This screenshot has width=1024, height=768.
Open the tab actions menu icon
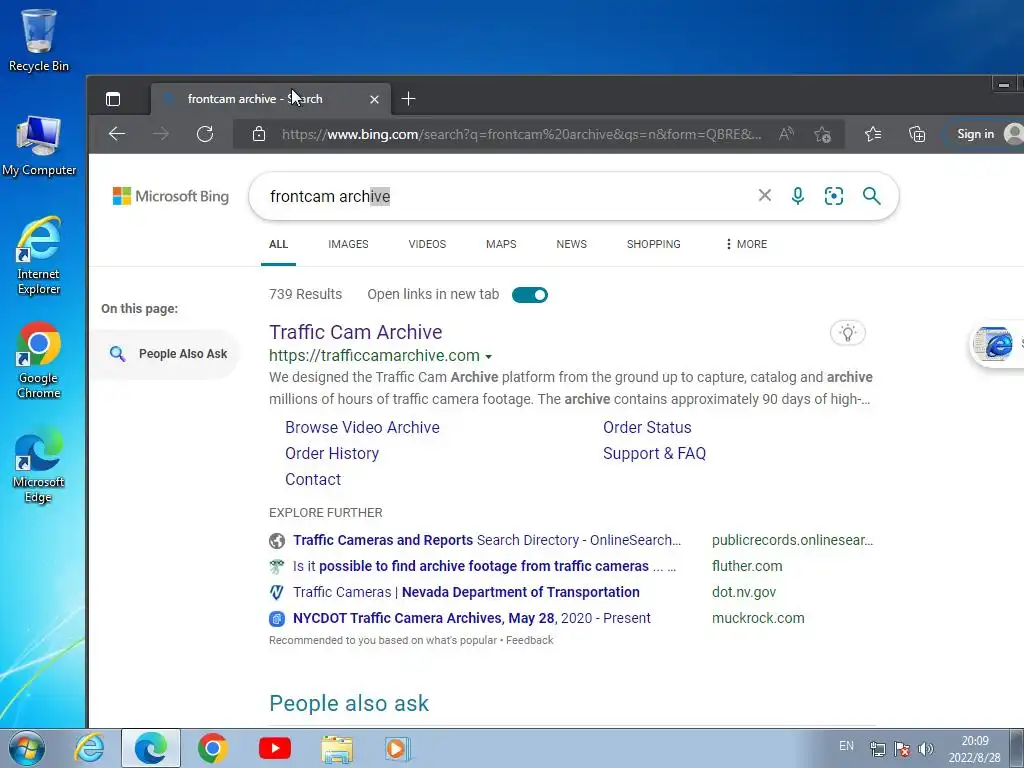point(113,99)
